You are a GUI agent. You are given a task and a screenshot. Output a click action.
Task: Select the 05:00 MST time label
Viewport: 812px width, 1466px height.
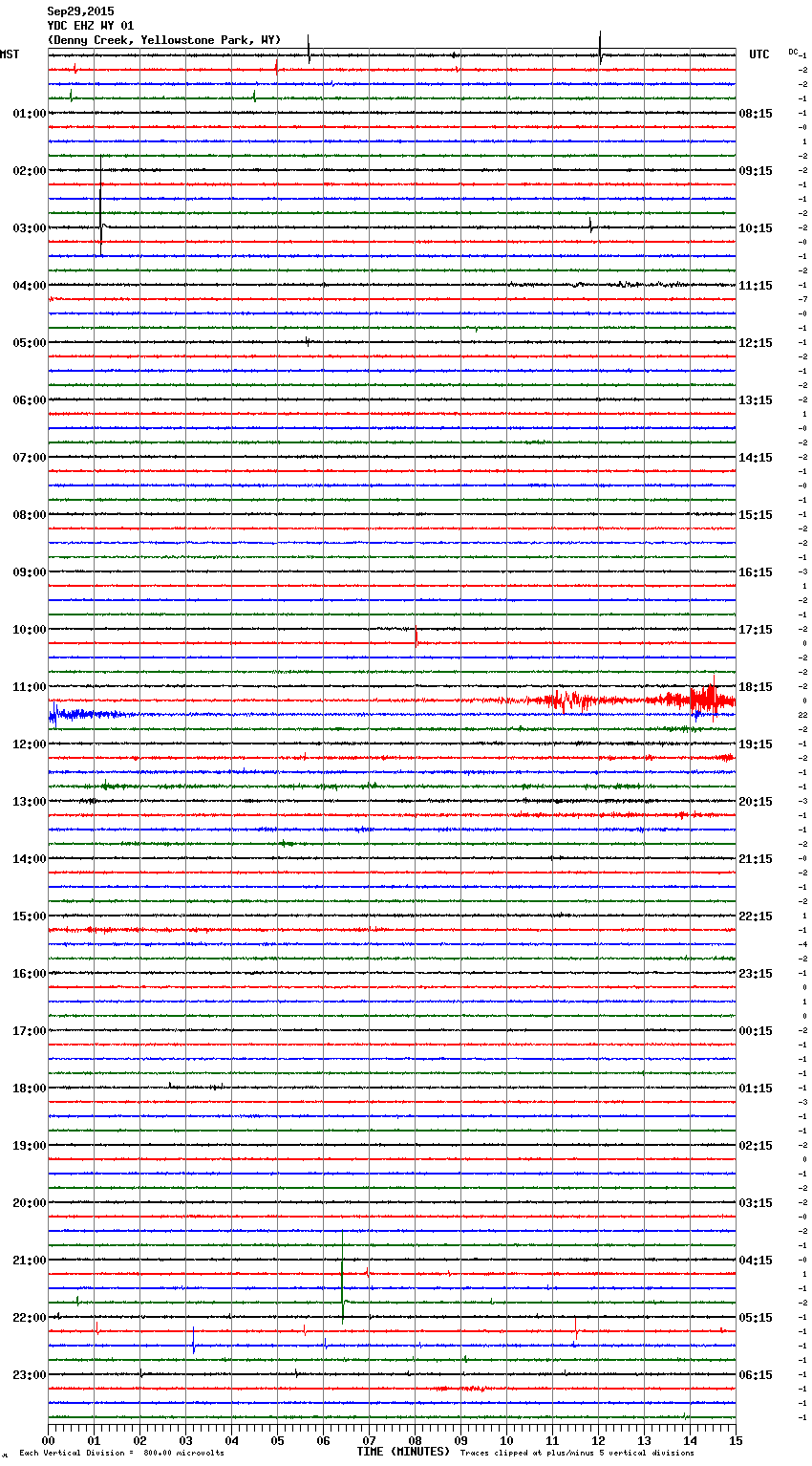click(30, 343)
